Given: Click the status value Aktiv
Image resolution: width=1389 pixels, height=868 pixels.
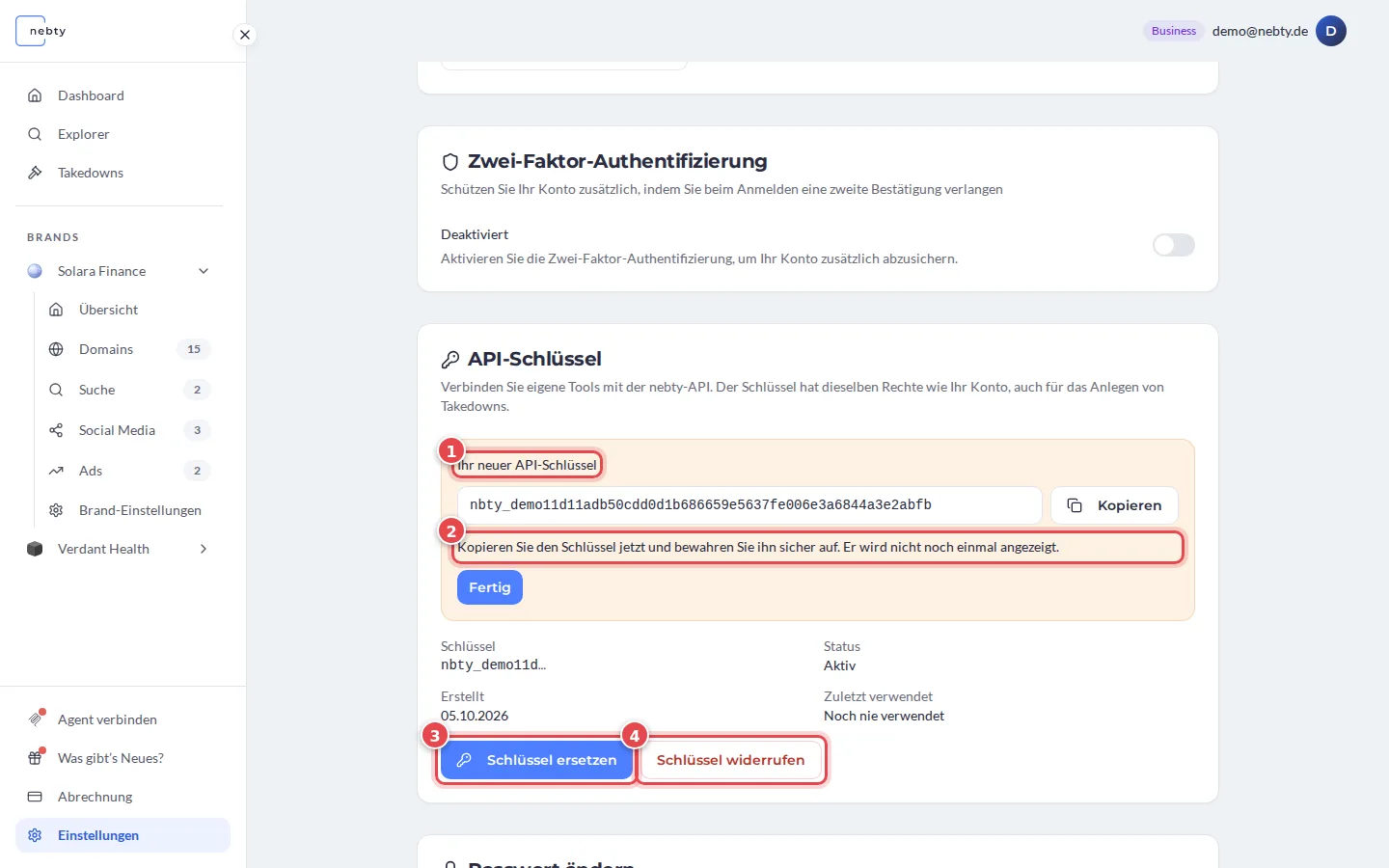Looking at the screenshot, I should (x=839, y=665).
